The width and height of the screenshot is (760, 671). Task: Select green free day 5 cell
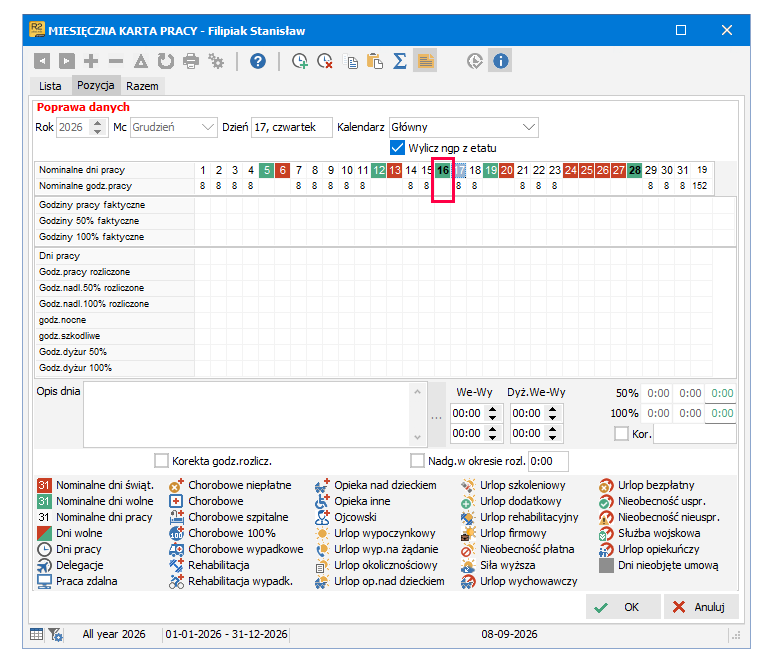267,170
